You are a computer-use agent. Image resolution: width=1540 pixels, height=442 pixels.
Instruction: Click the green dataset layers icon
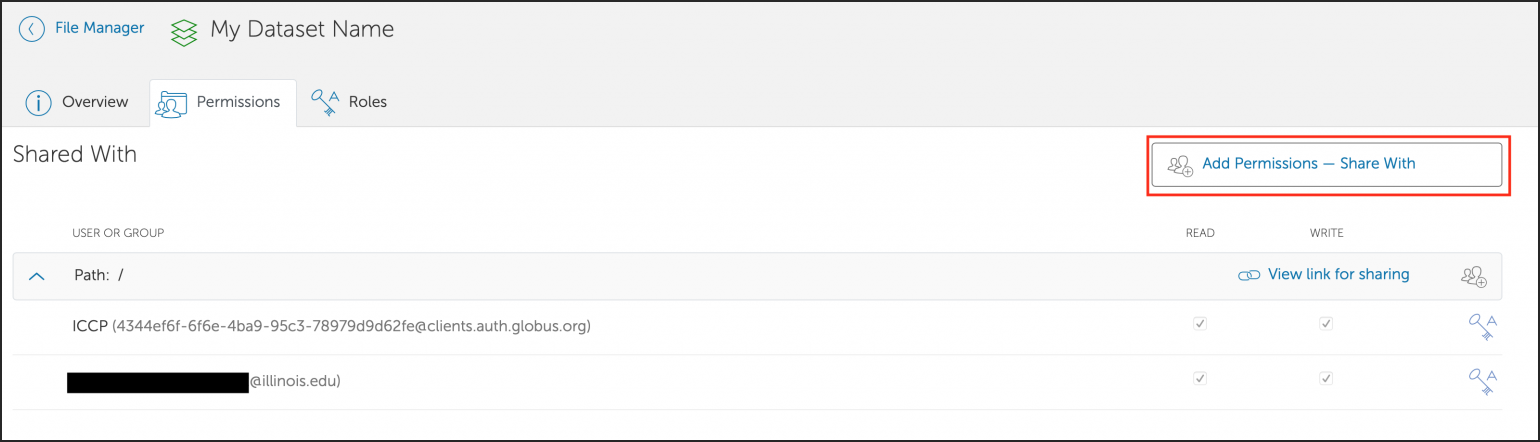(x=184, y=31)
